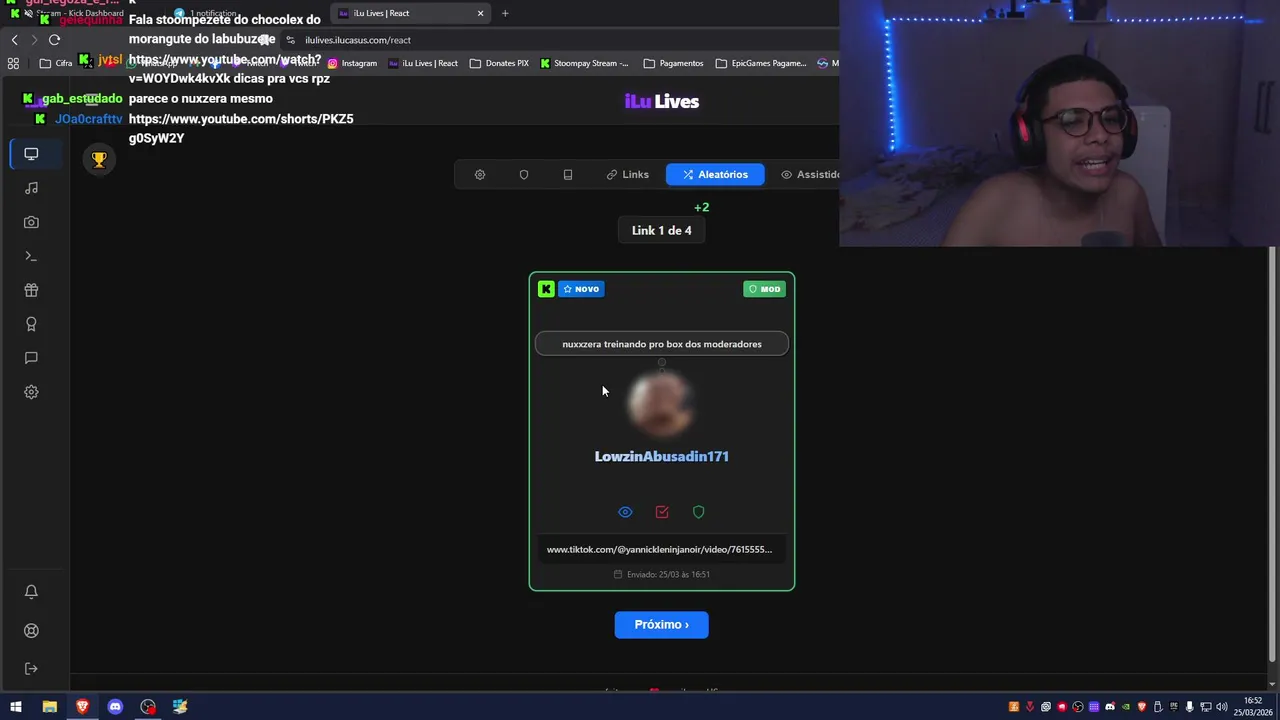
Task: Open the Brave browser taskbar icon
Action: [x=82, y=707]
